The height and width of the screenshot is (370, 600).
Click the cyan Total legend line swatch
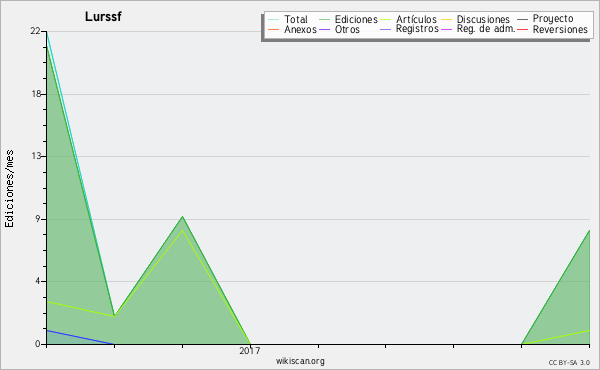[274, 19]
